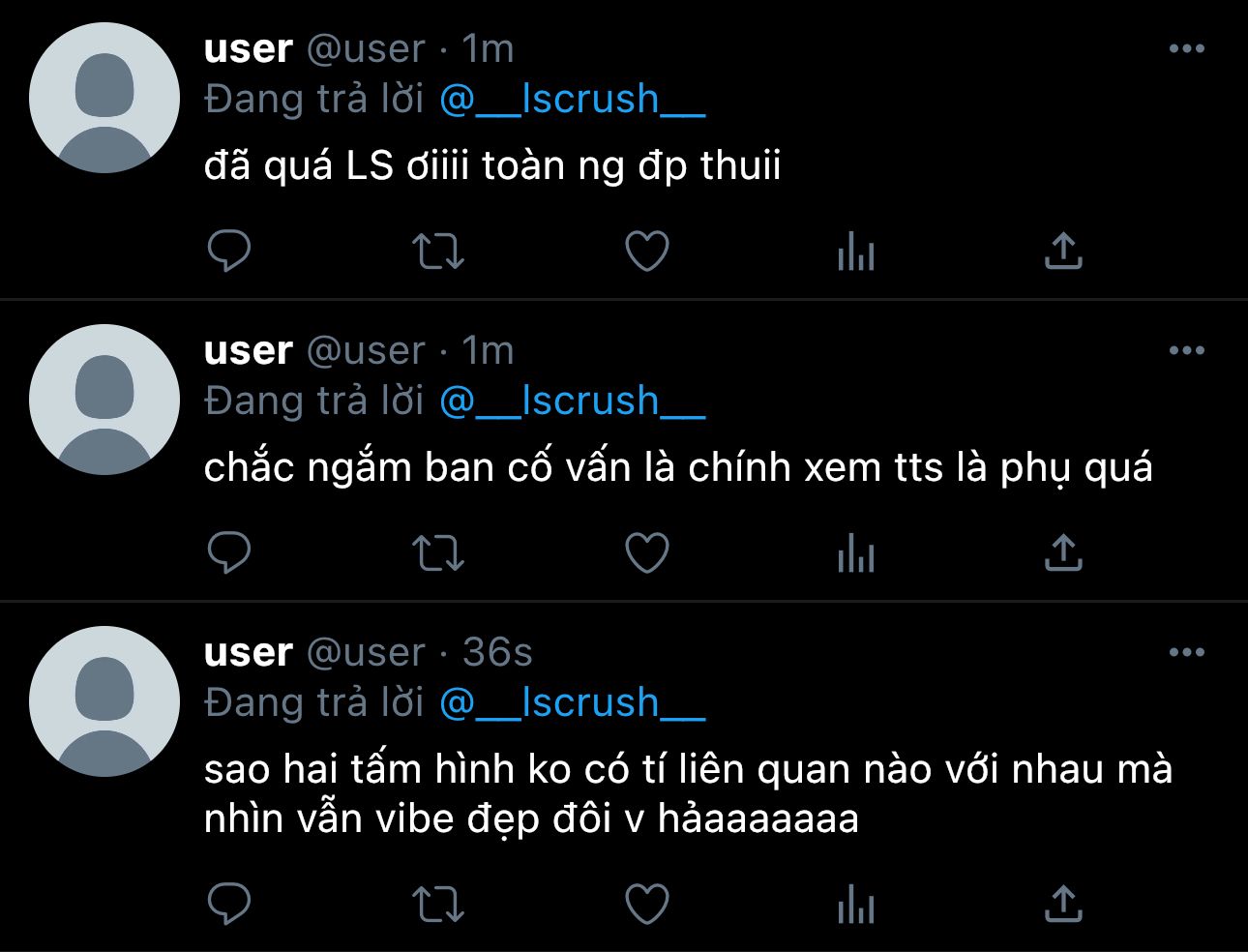
Task: Retweet the "sao hai tấm hình" tweet
Action: coord(438,905)
